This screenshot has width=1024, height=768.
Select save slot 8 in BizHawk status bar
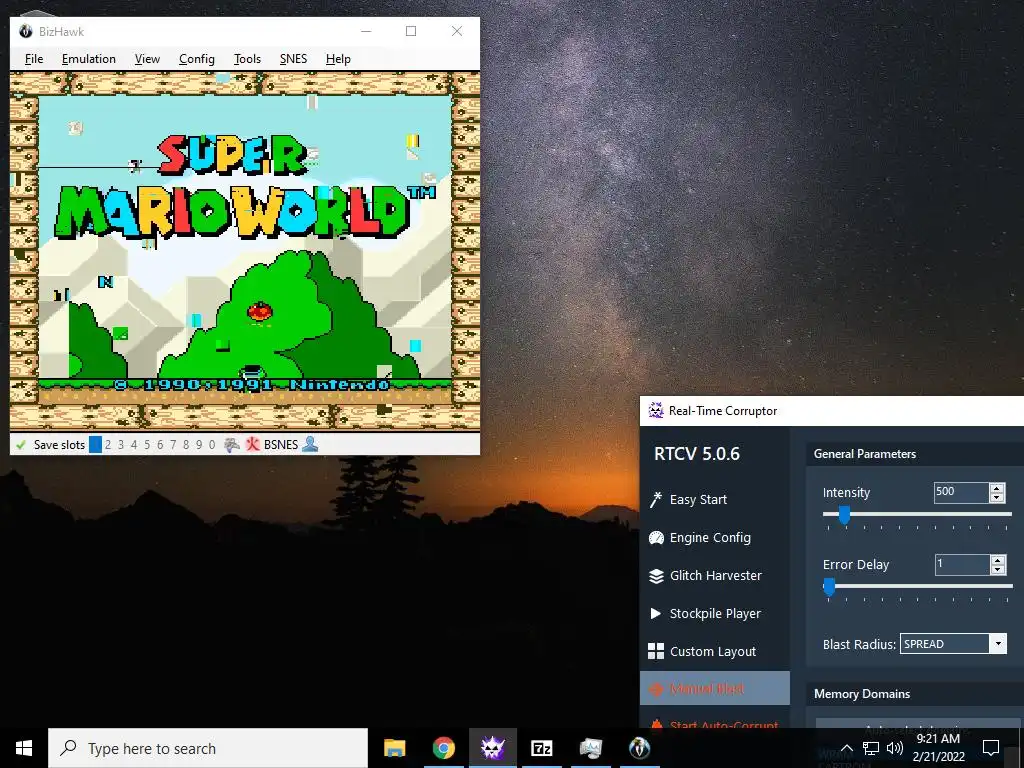(186, 445)
